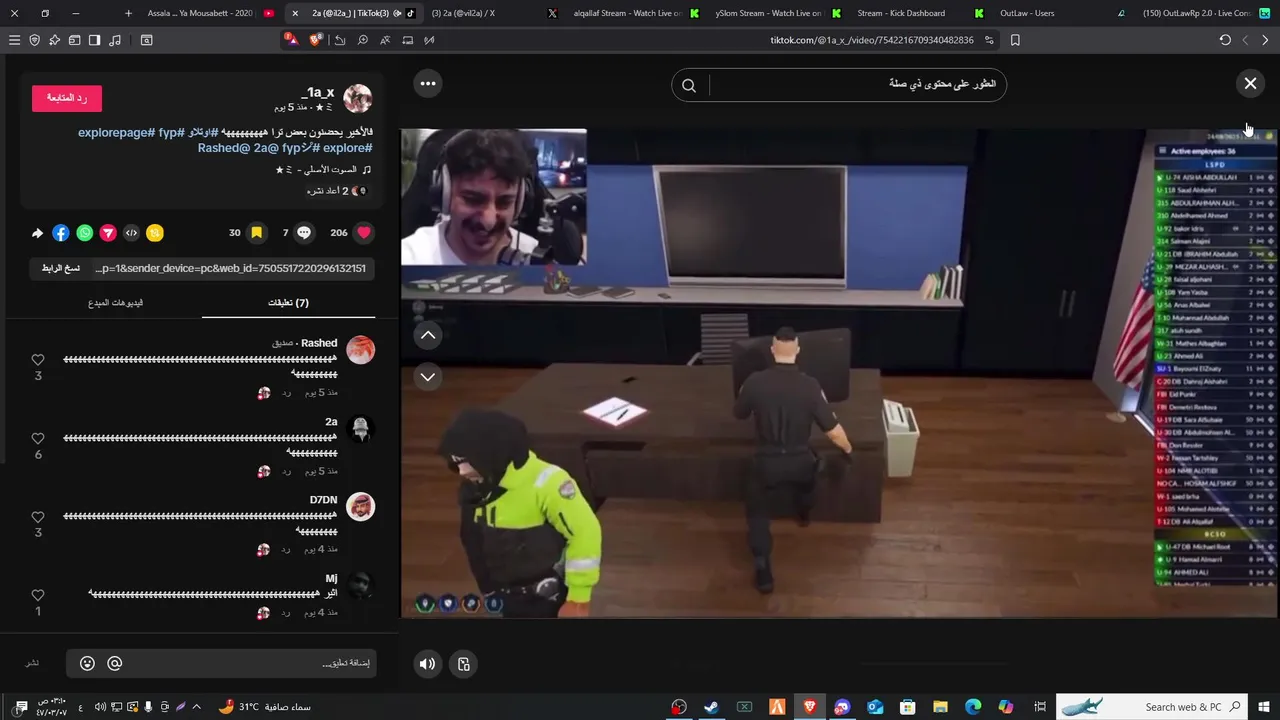Viewport: 1280px width, 720px height.
Task: Toggle the sidebar panel icon in toolbar
Action: click(94, 40)
